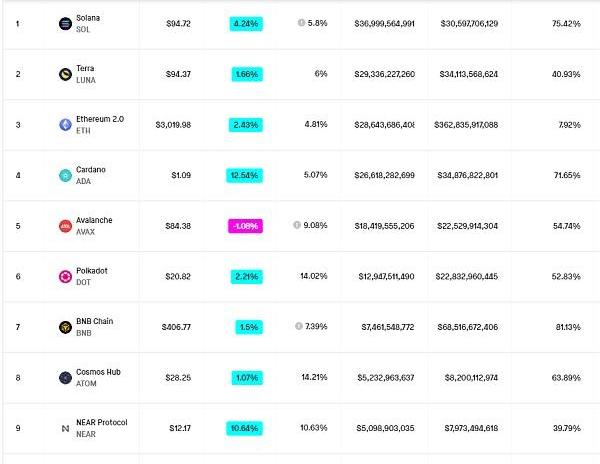Click the Ethereum 2.0 diamond logo
The image size is (600, 464).
coord(67,124)
